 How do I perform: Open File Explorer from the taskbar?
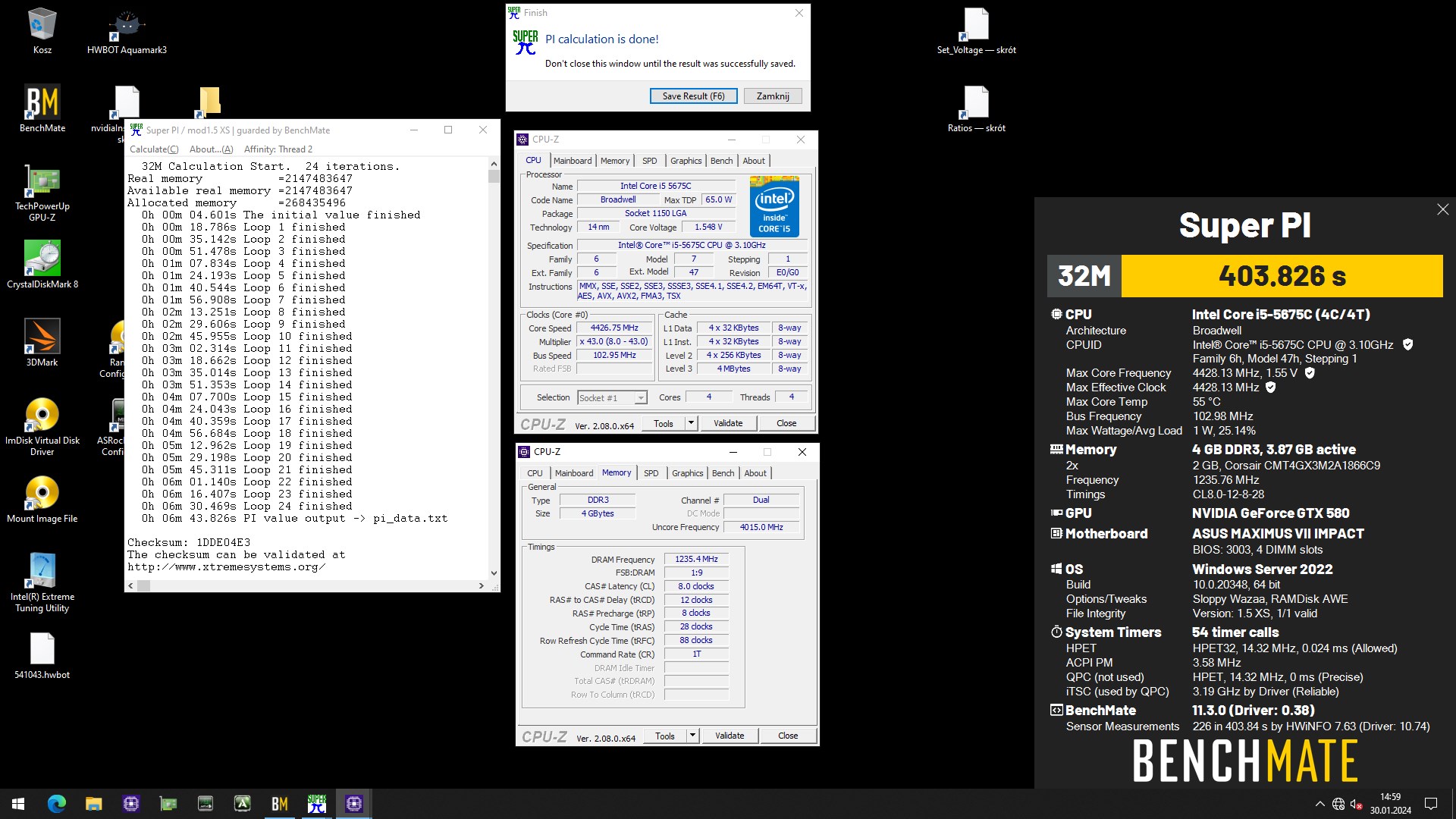[x=94, y=804]
